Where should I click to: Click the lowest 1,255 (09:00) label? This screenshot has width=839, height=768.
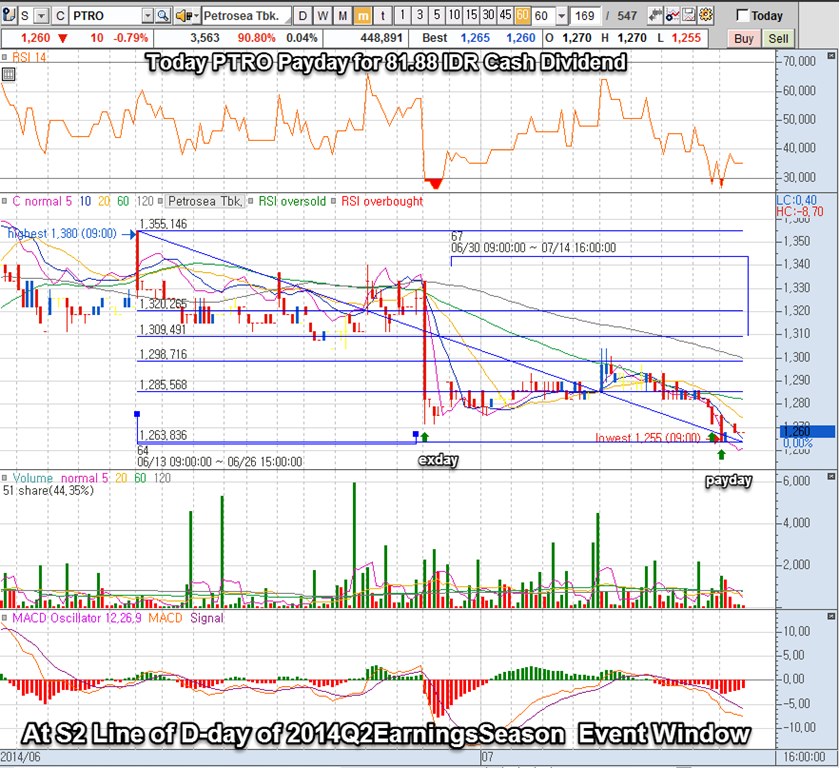[x=647, y=438]
